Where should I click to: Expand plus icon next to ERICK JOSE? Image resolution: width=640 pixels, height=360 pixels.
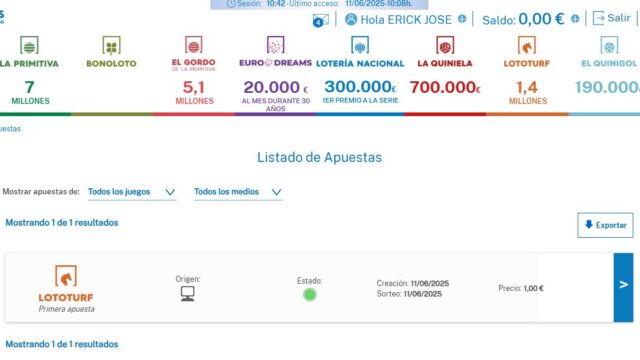coord(462,19)
